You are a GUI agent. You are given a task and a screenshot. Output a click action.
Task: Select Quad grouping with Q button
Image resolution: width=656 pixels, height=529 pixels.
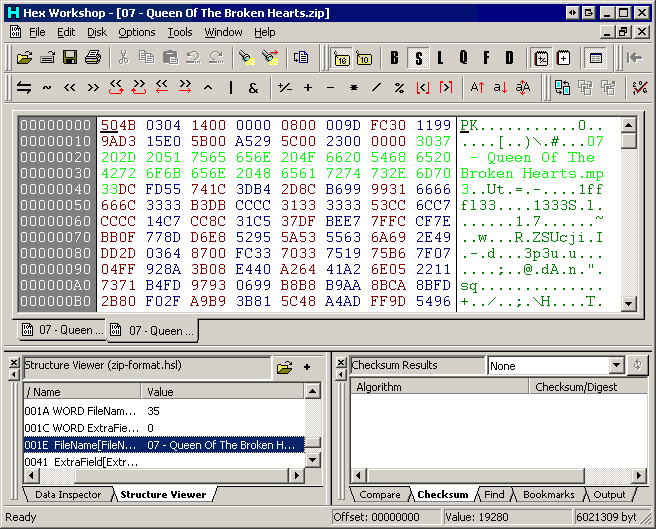[463, 58]
